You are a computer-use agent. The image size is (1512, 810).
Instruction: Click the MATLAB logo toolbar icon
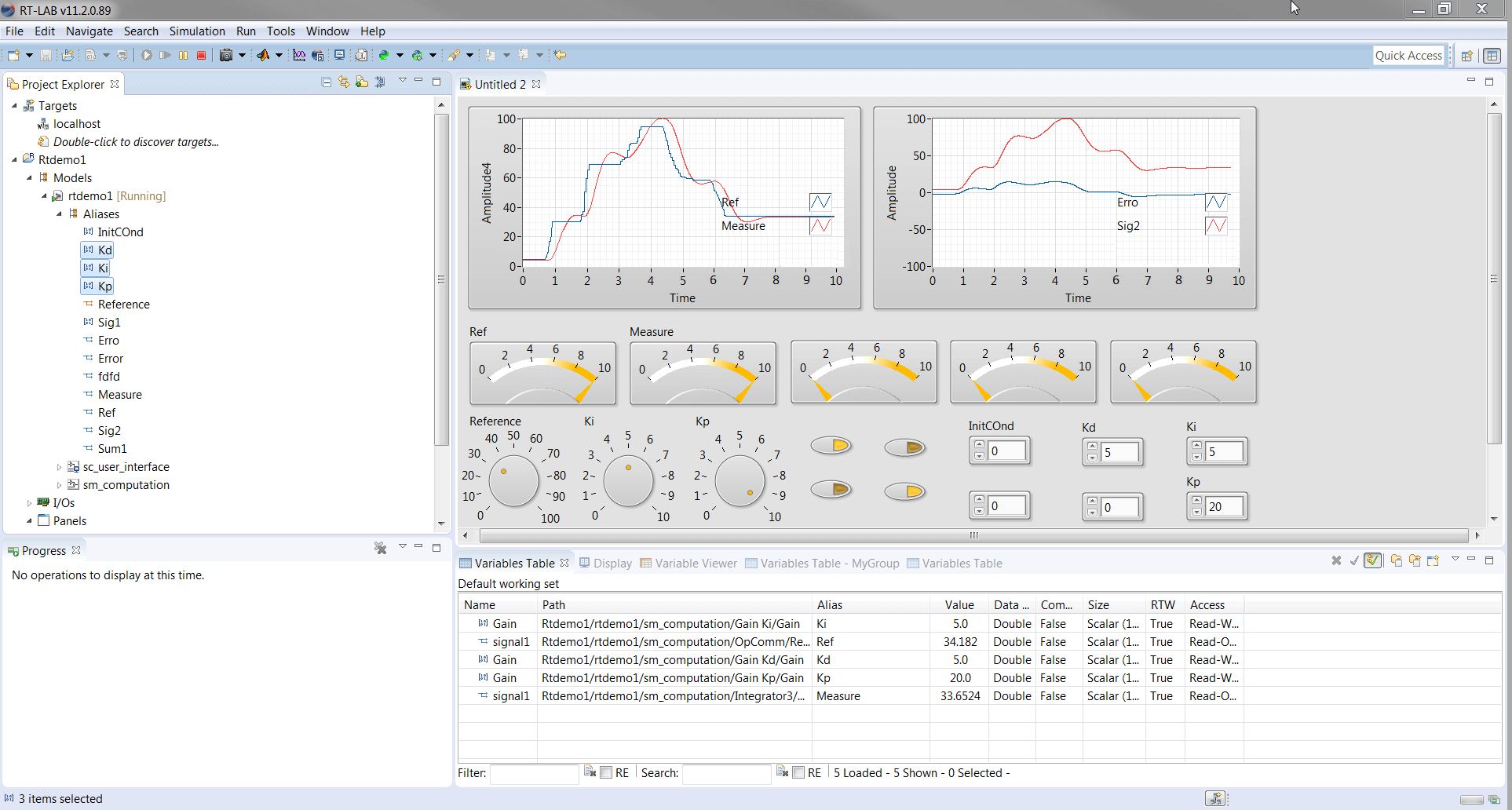(x=263, y=55)
